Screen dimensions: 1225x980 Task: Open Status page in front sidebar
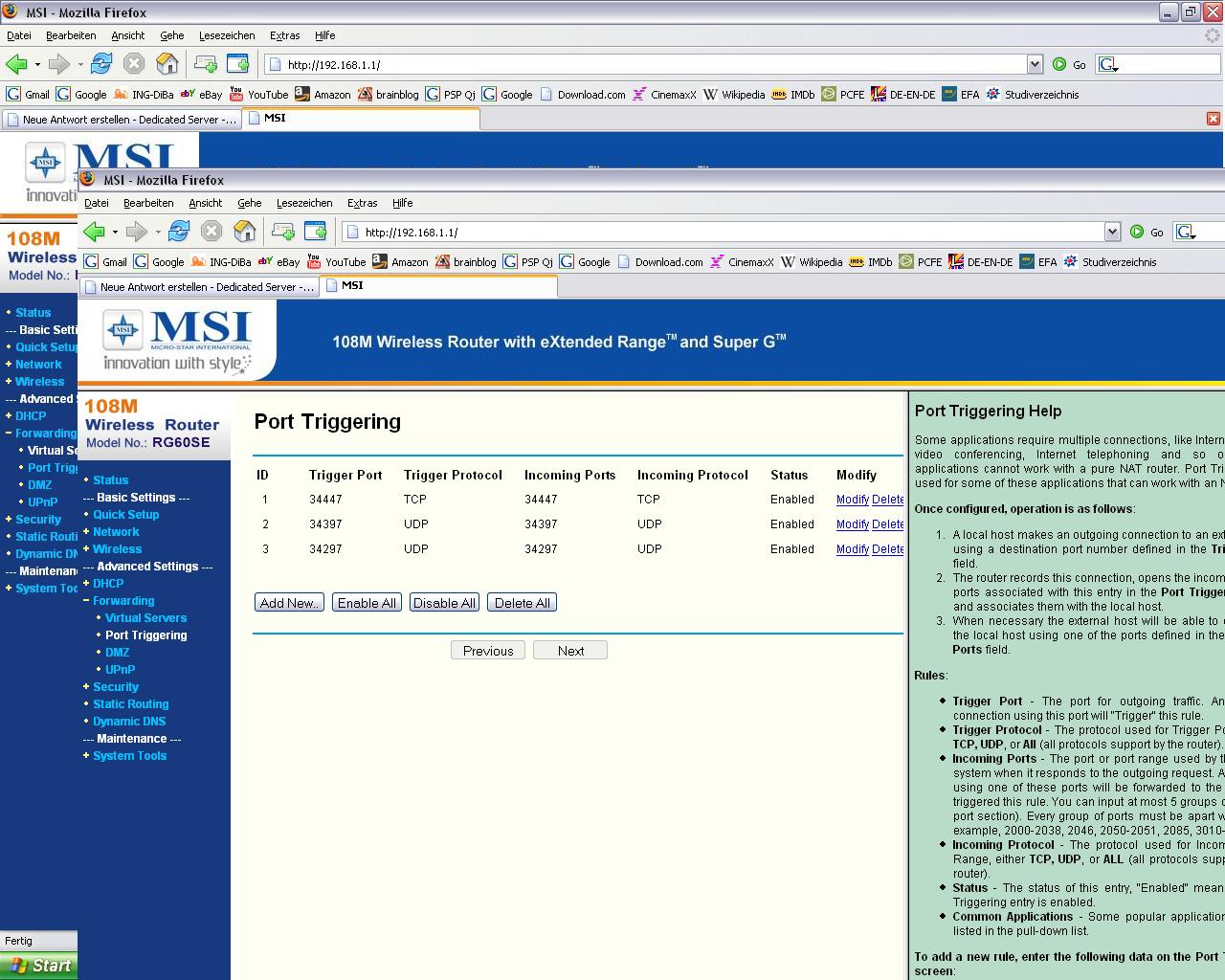pyautogui.click(x=110, y=479)
